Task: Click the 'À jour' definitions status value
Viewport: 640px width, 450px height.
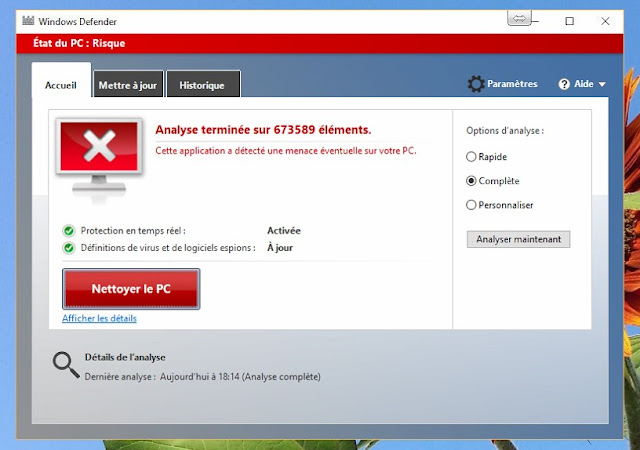Action: pyautogui.click(x=280, y=247)
